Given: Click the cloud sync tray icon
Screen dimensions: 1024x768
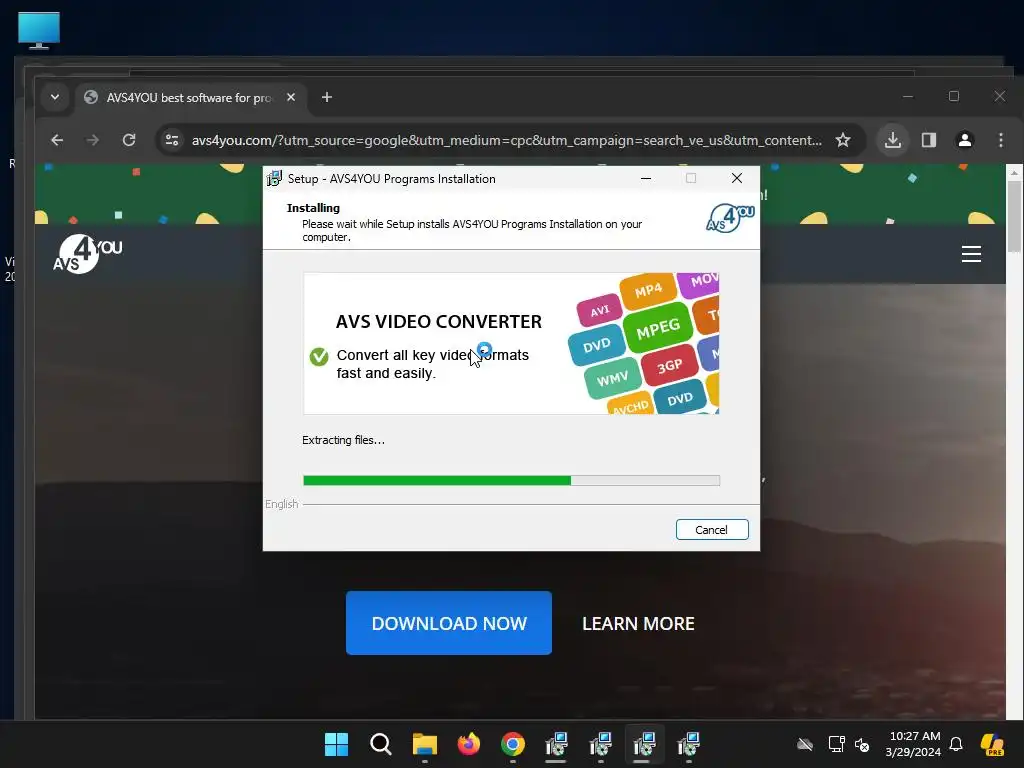Looking at the screenshot, I should click(805, 744).
